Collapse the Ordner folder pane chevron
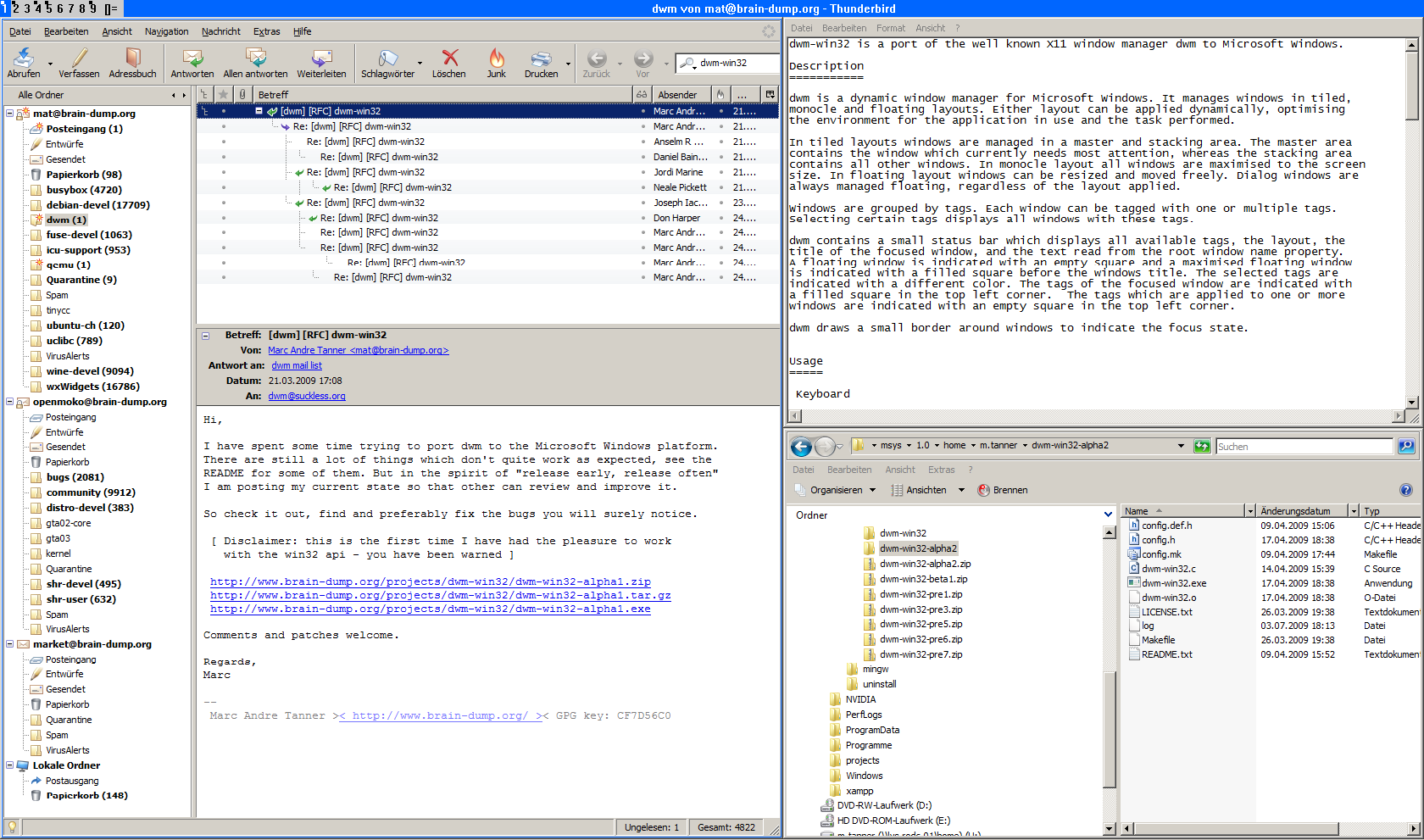 click(x=1108, y=515)
